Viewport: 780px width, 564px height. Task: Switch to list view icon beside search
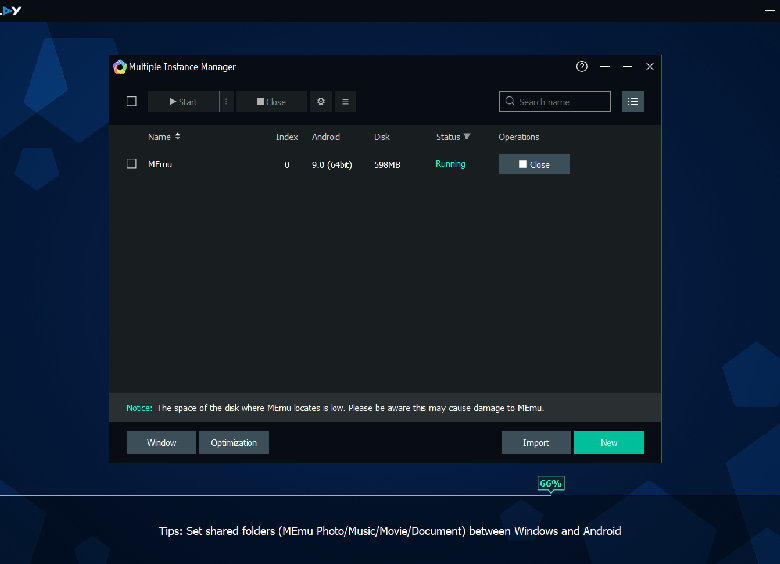coord(633,101)
